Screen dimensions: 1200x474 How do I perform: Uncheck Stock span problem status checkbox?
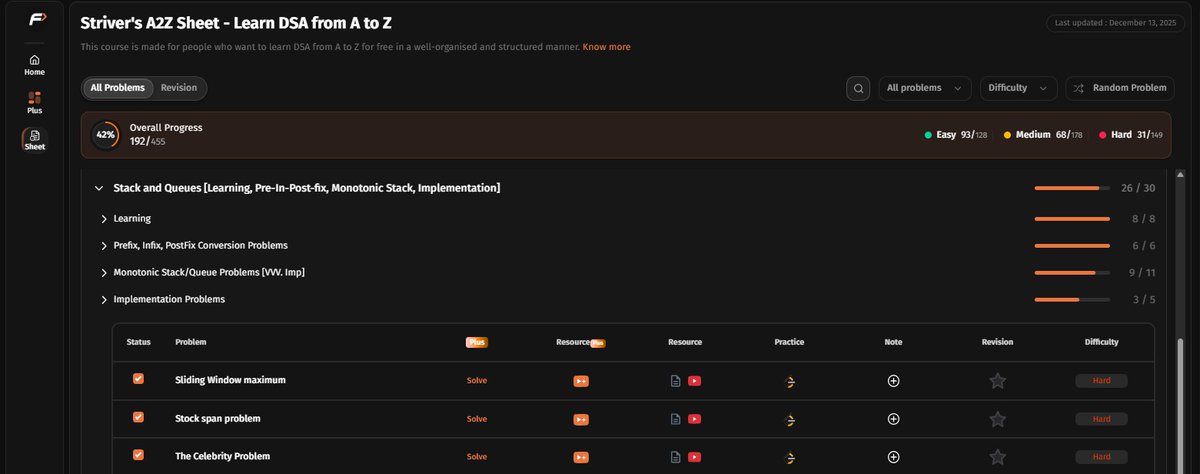click(x=138, y=417)
